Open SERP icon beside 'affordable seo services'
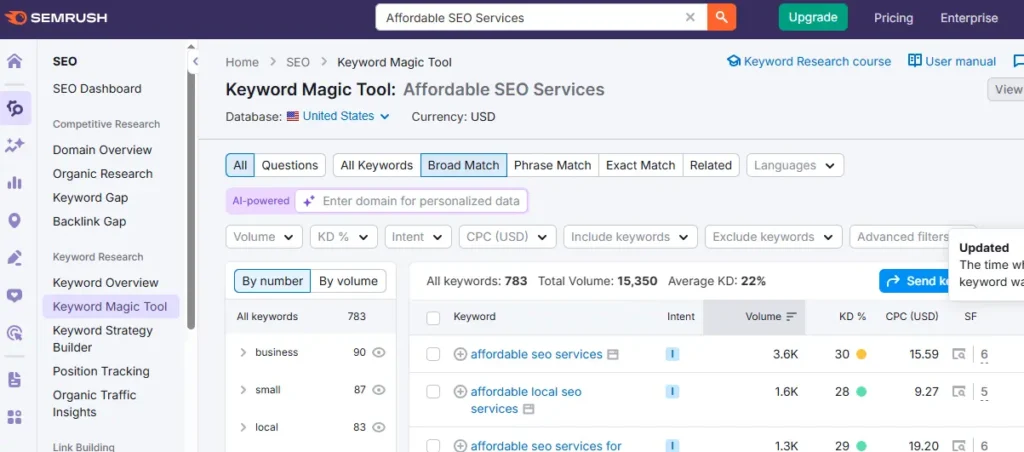Image resolution: width=1024 pixels, height=452 pixels. pyautogui.click(x=613, y=355)
